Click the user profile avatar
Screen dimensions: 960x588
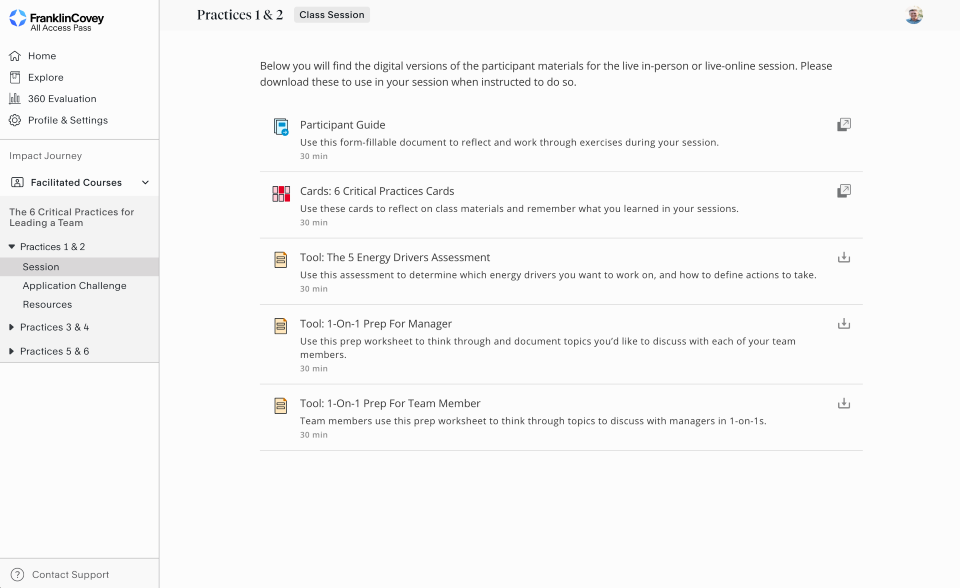pos(914,15)
